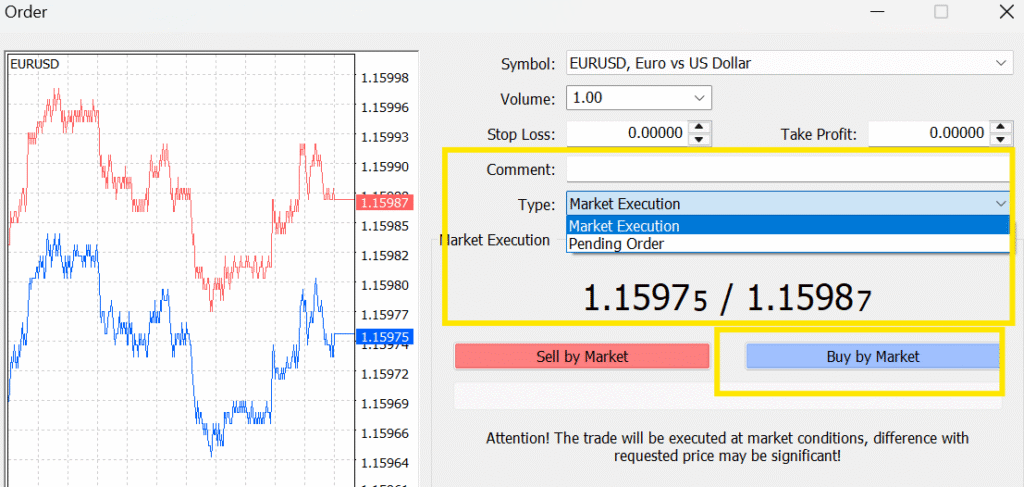Image resolution: width=1024 pixels, height=487 pixels.
Task: Select Market Execution from Type list
Action: [625, 226]
